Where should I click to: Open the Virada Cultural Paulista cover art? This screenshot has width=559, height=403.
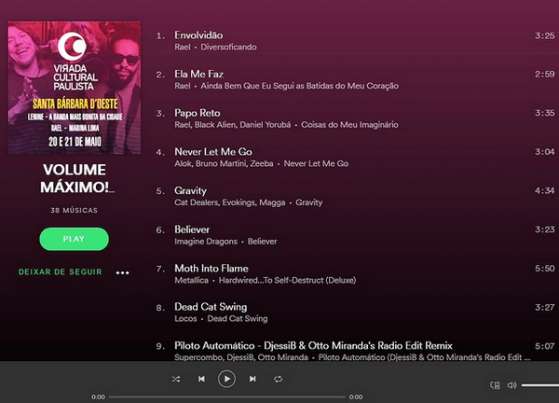tap(74, 87)
